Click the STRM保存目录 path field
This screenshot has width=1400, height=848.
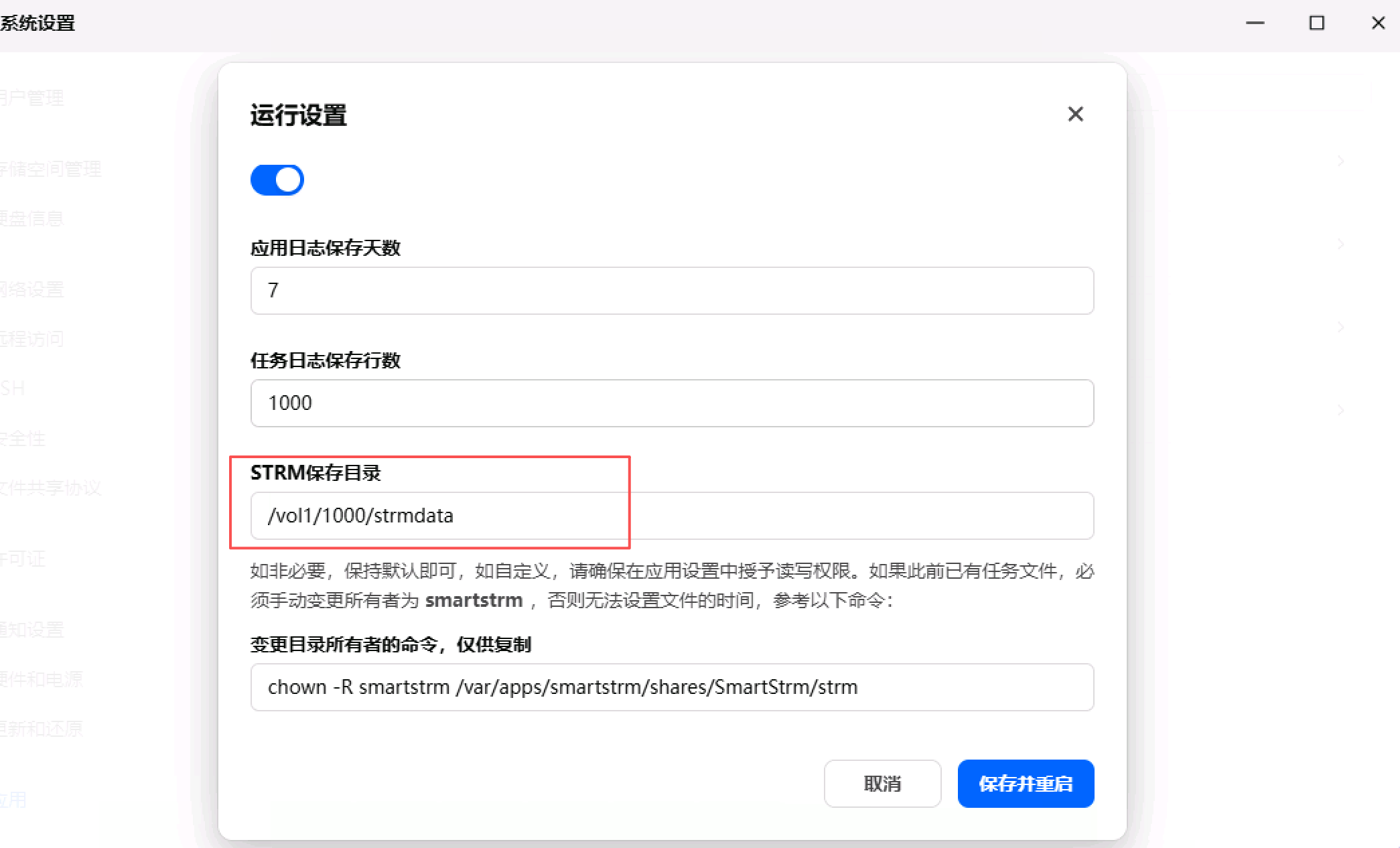(671, 516)
